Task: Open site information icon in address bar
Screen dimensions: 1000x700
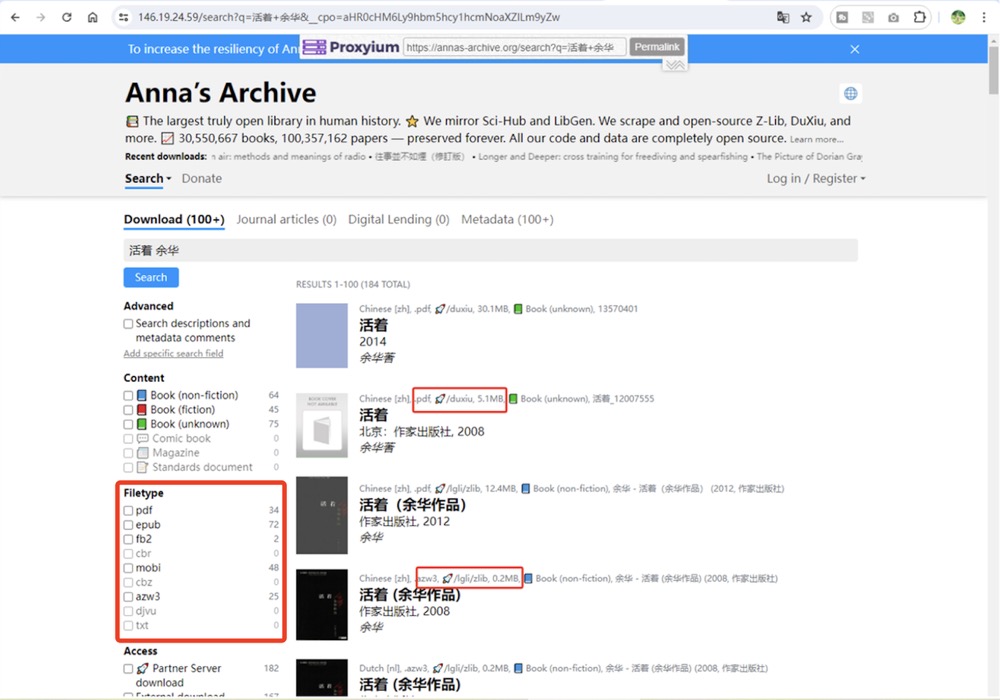Action: [124, 17]
